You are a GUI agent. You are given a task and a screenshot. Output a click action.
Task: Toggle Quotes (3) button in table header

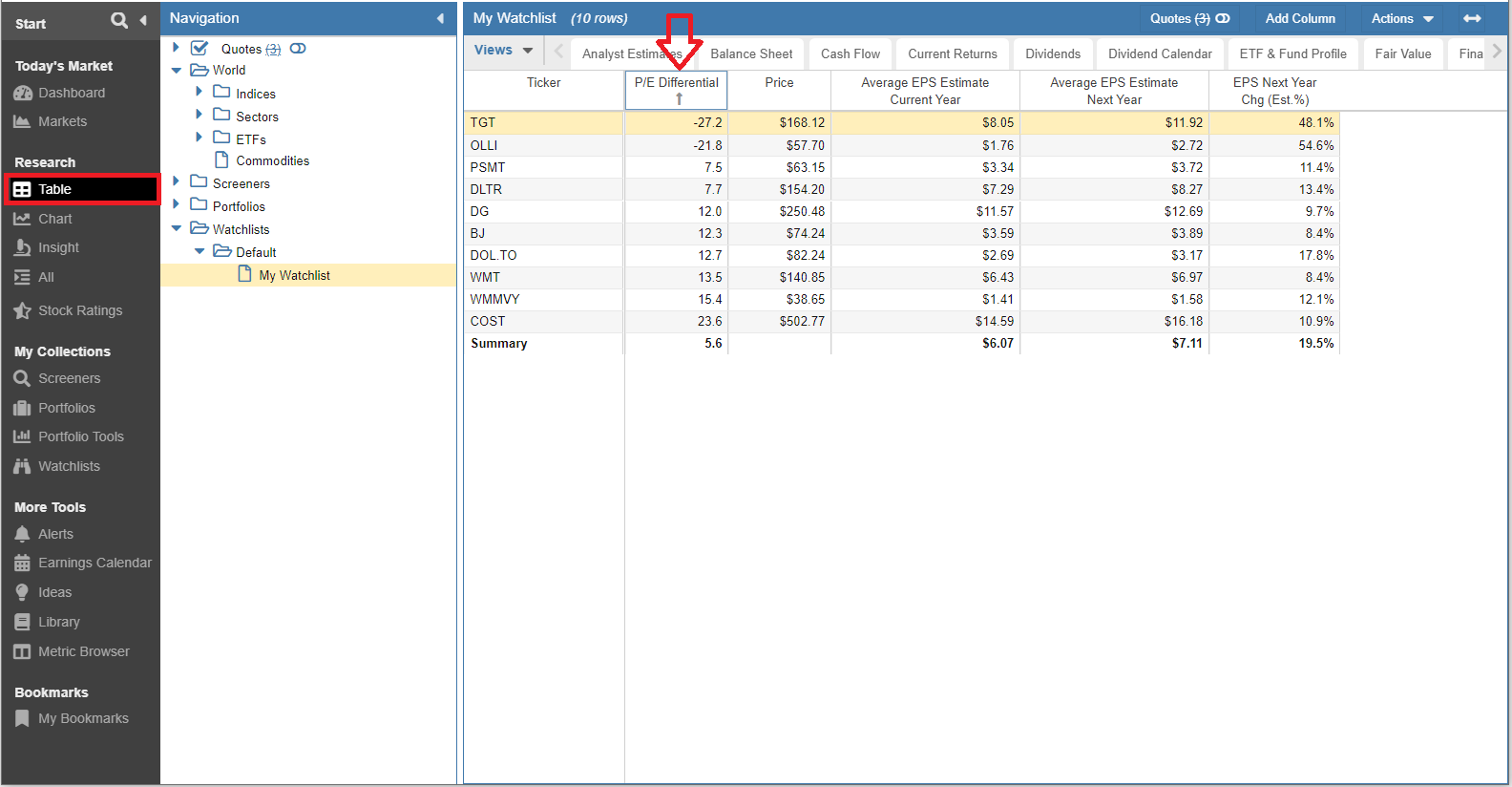(1189, 18)
